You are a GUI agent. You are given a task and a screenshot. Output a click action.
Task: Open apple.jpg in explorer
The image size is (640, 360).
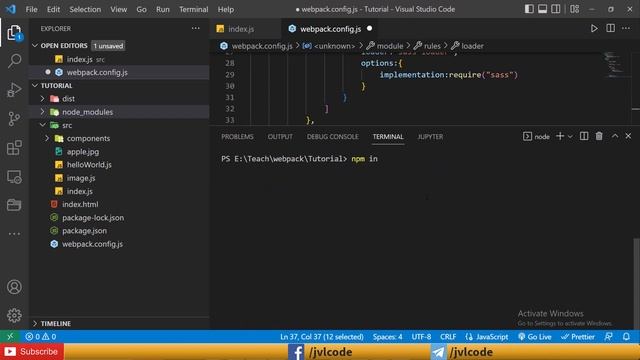pos(83,151)
